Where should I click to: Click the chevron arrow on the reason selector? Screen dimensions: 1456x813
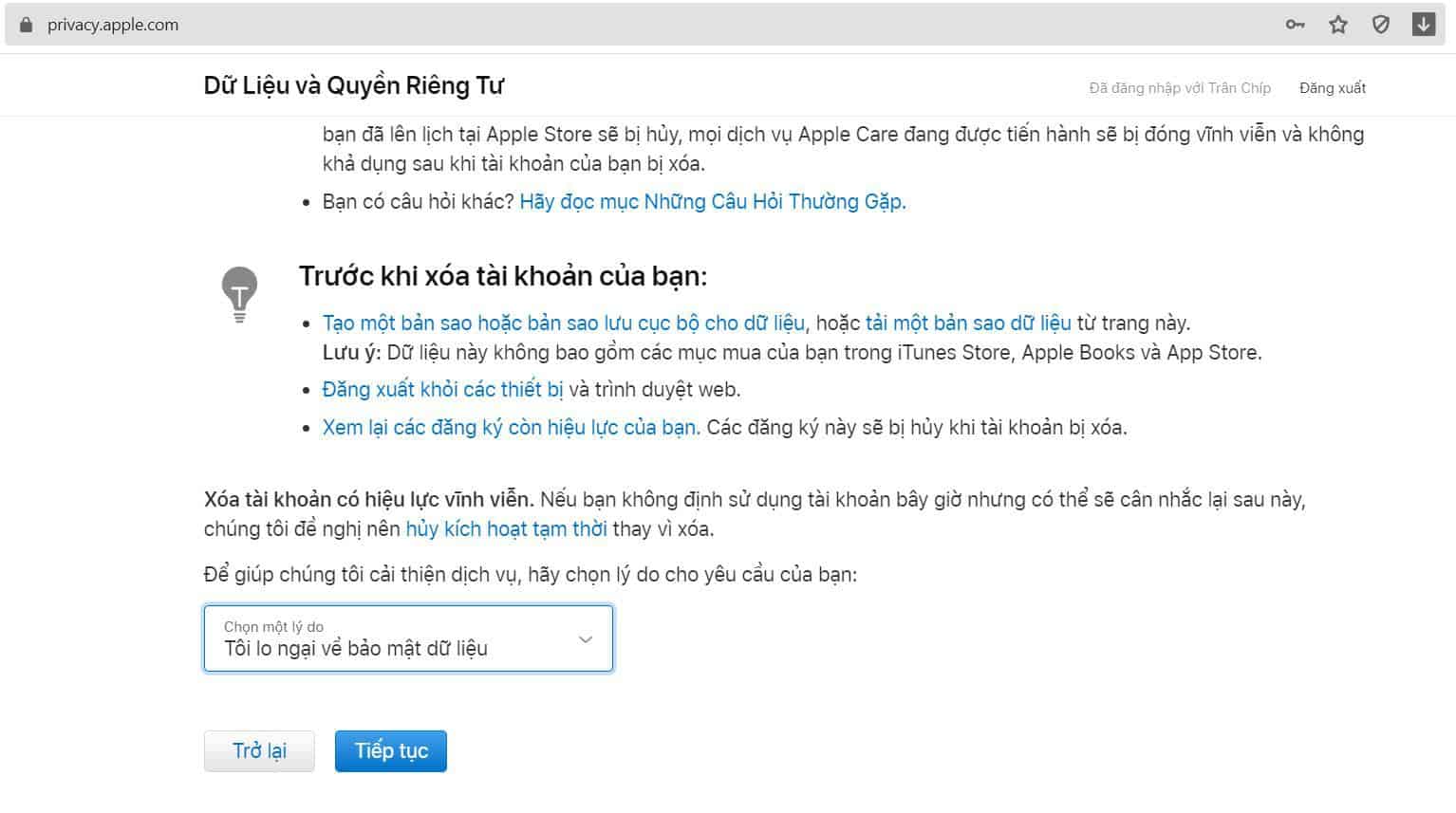point(586,638)
